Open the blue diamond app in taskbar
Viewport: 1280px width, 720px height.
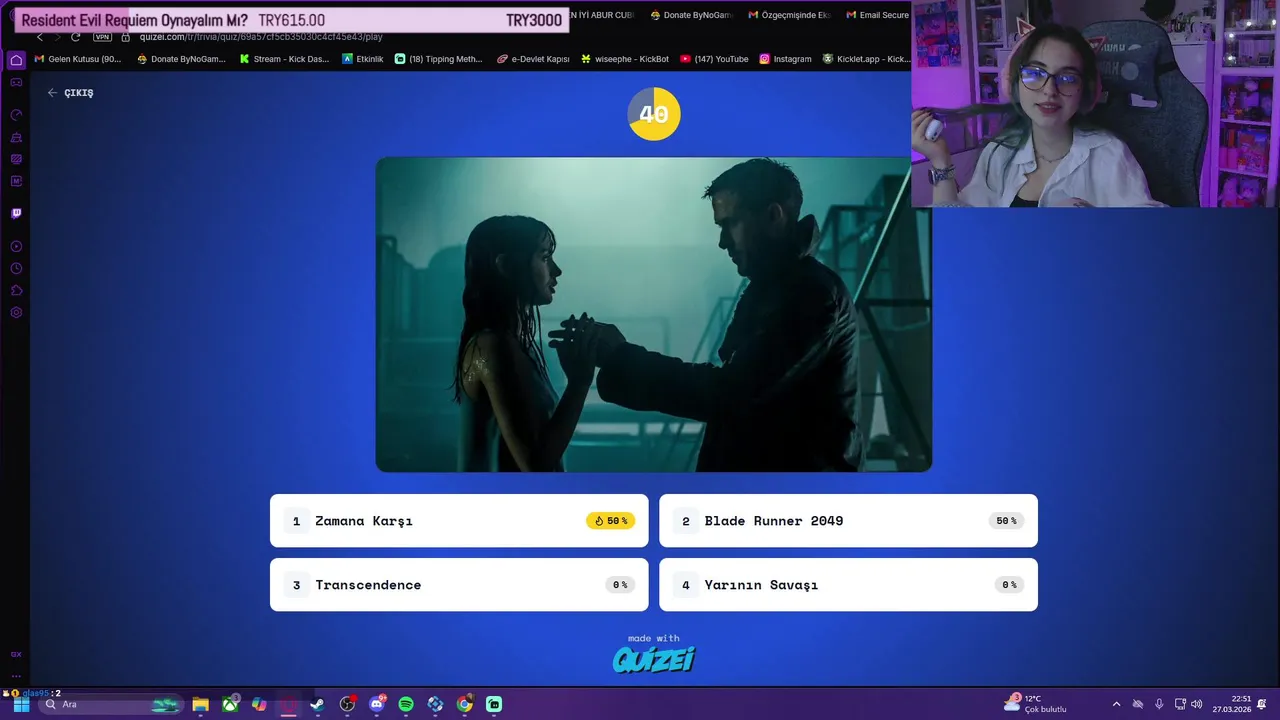(x=435, y=704)
